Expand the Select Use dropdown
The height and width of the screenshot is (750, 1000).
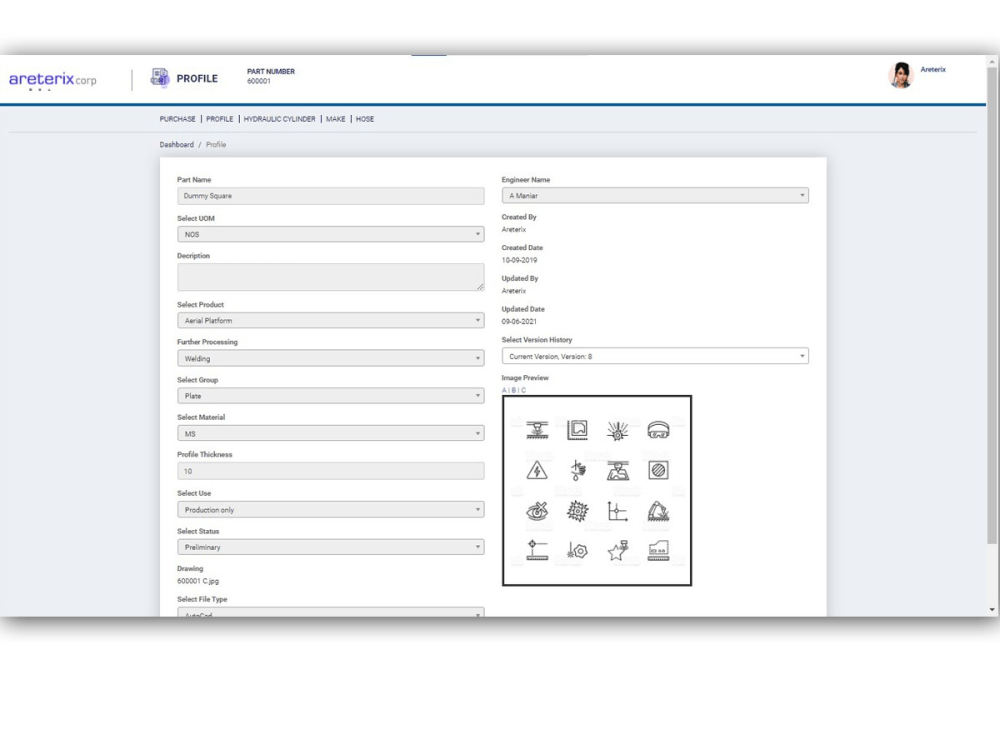pos(330,510)
